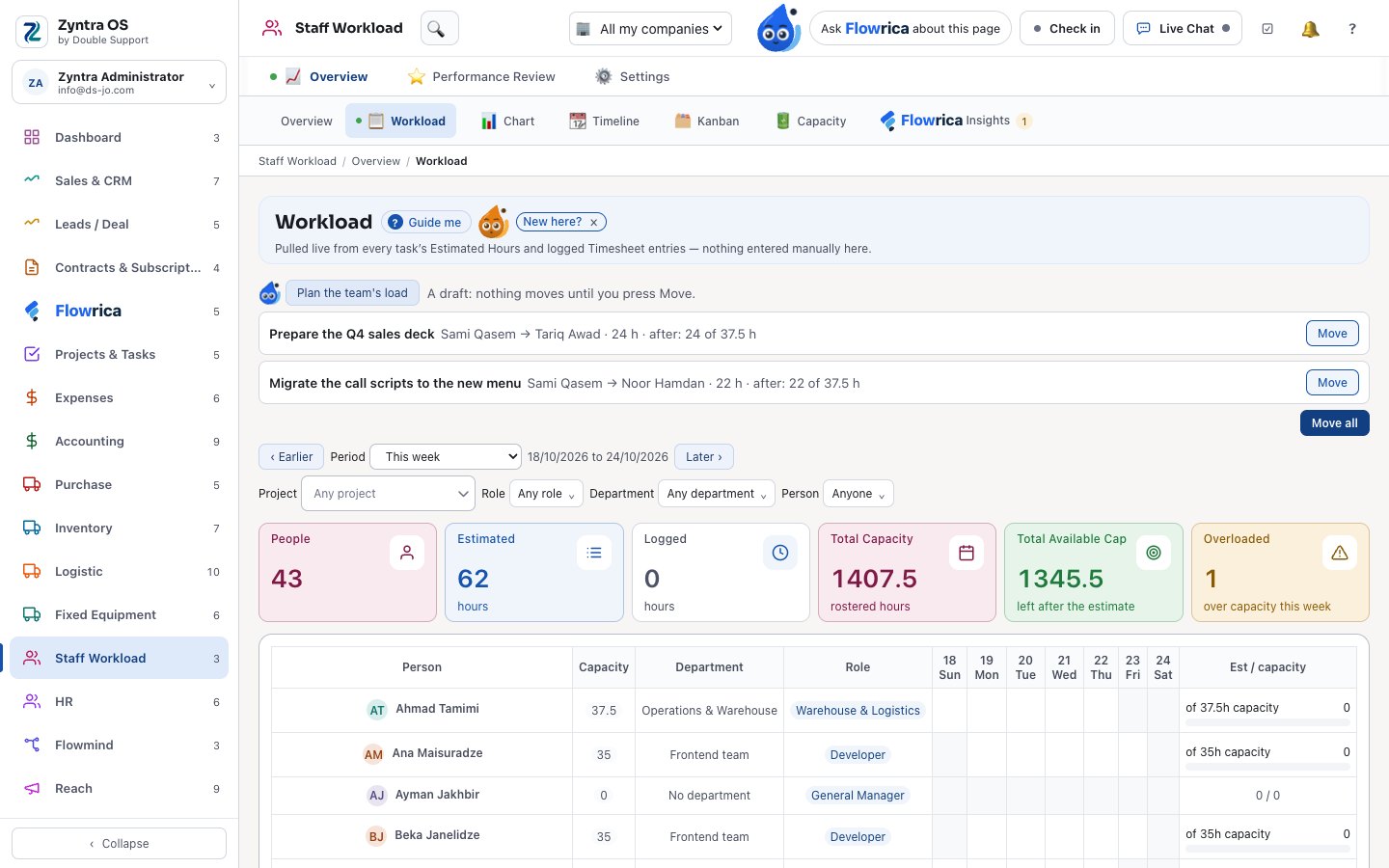The image size is (1389, 868).
Task: Navigate to Projects & Tasks
Action: tap(120, 355)
